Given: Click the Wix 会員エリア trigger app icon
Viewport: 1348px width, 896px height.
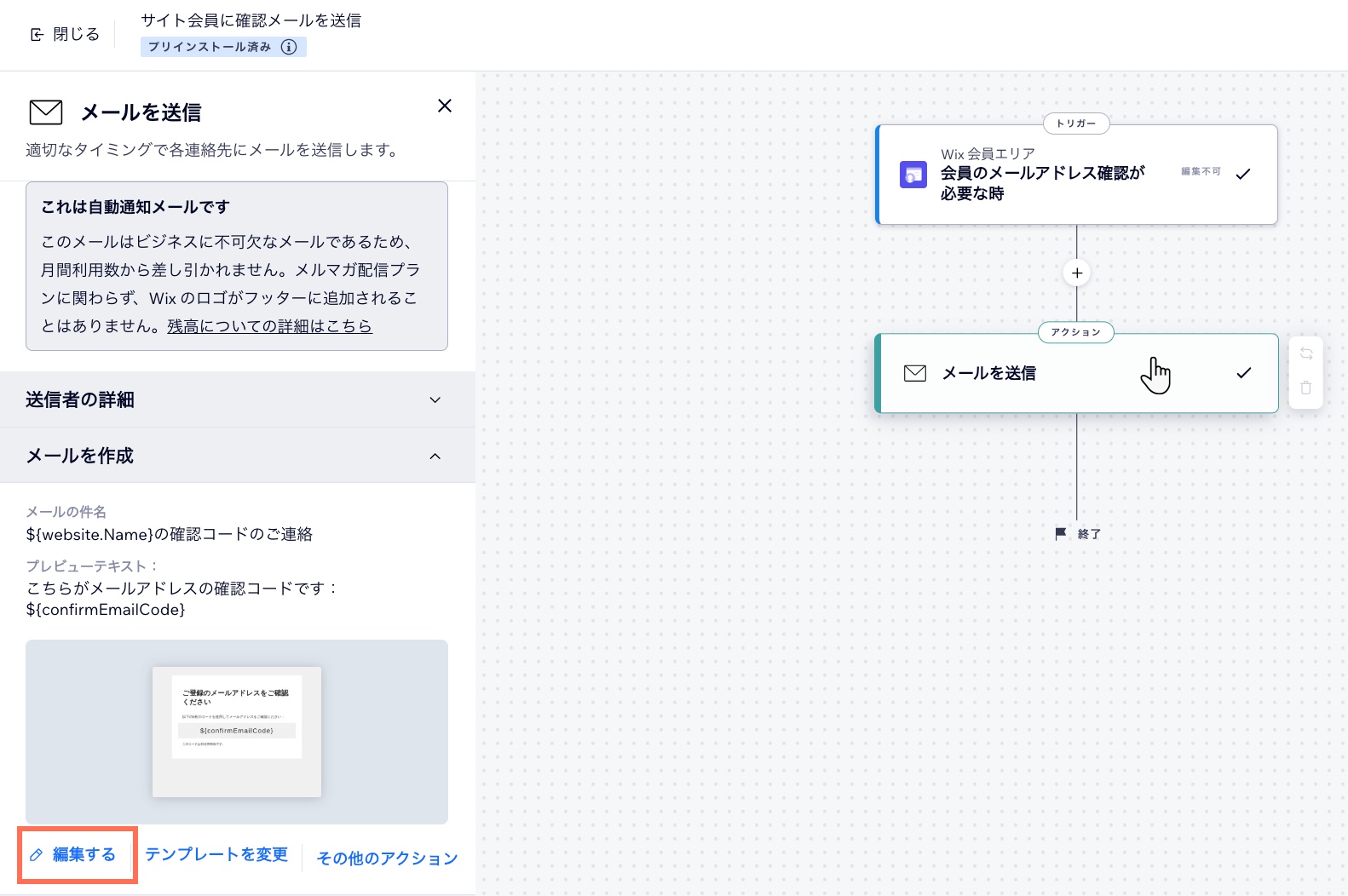Looking at the screenshot, I should 913,175.
